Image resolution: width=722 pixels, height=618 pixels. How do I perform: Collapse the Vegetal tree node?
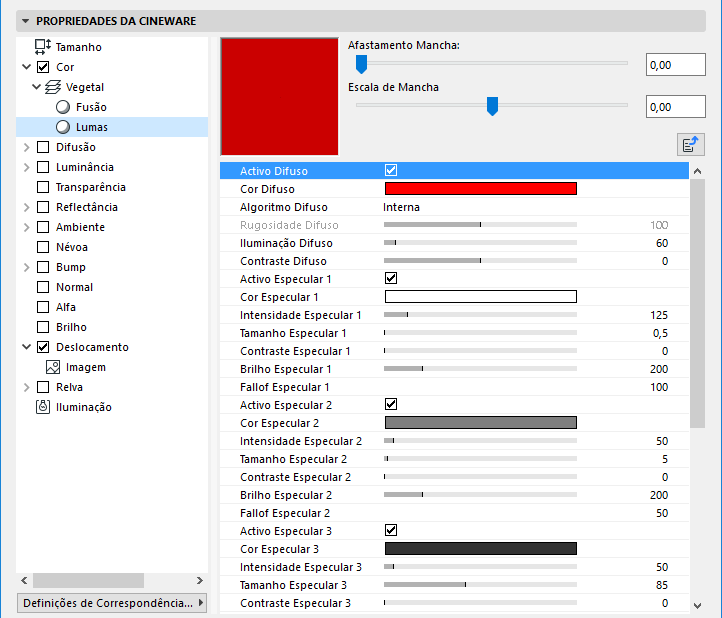(x=36, y=87)
